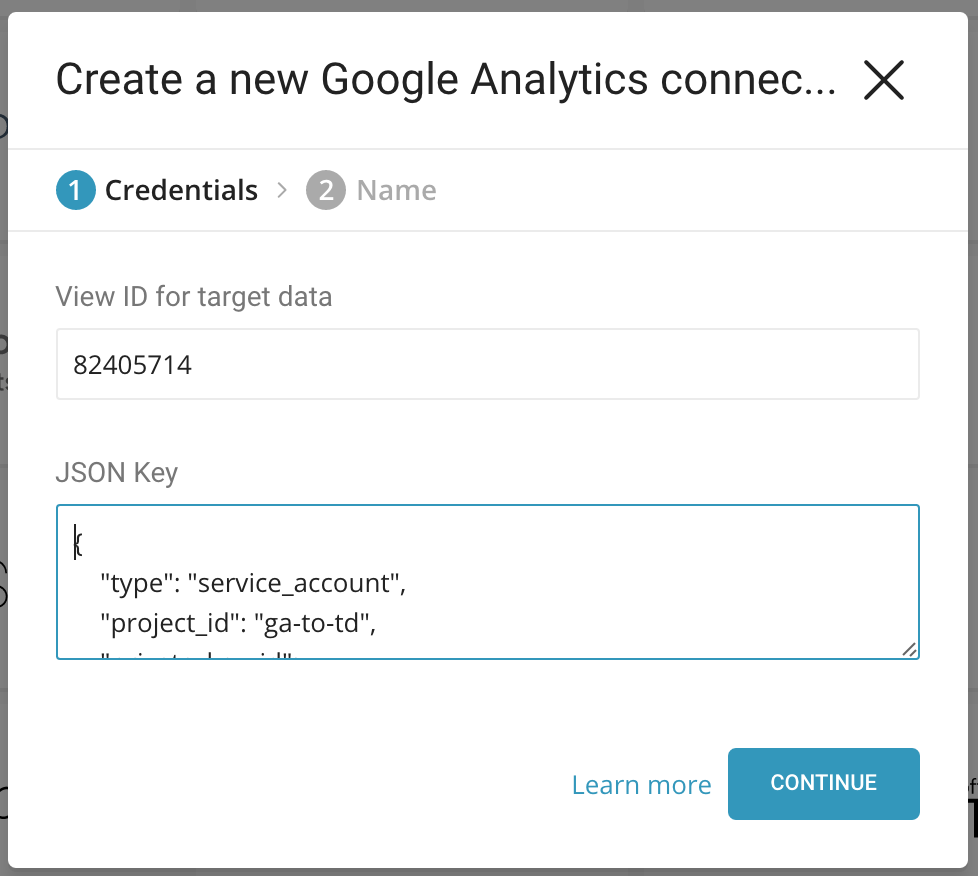The width and height of the screenshot is (978, 876).
Task: Go to the Name step
Action: point(396,190)
